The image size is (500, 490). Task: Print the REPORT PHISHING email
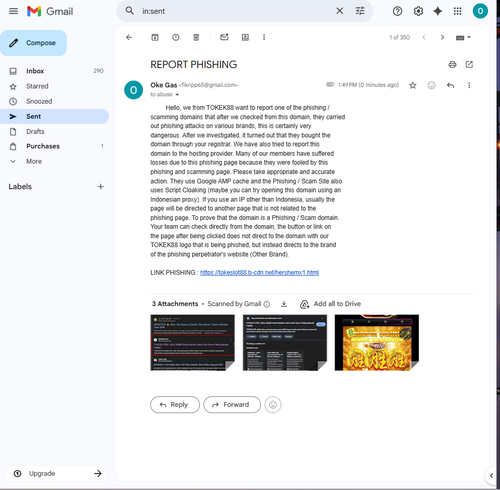pyautogui.click(x=452, y=64)
